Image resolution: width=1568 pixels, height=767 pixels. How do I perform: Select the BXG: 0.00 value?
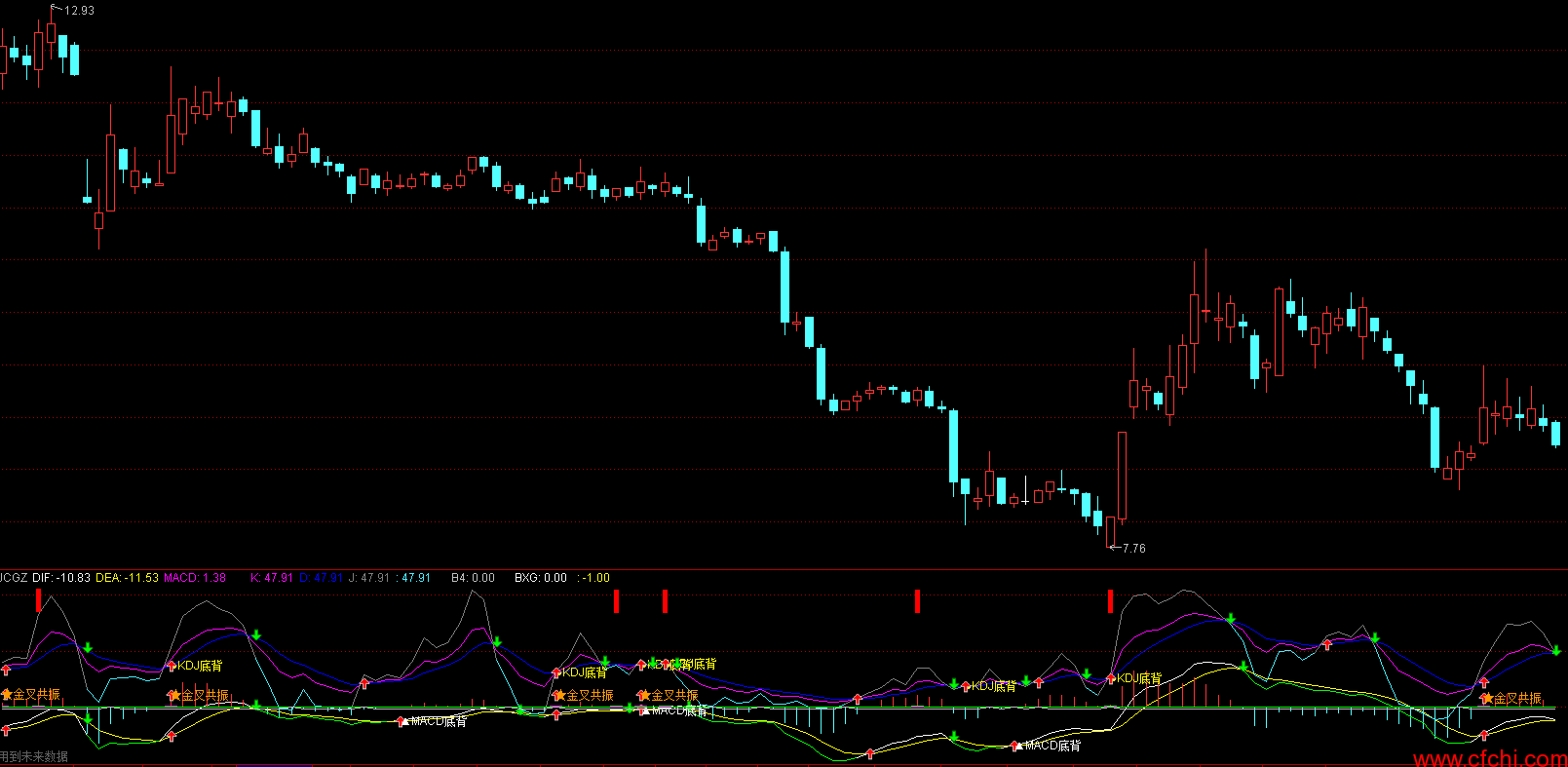[x=541, y=578]
